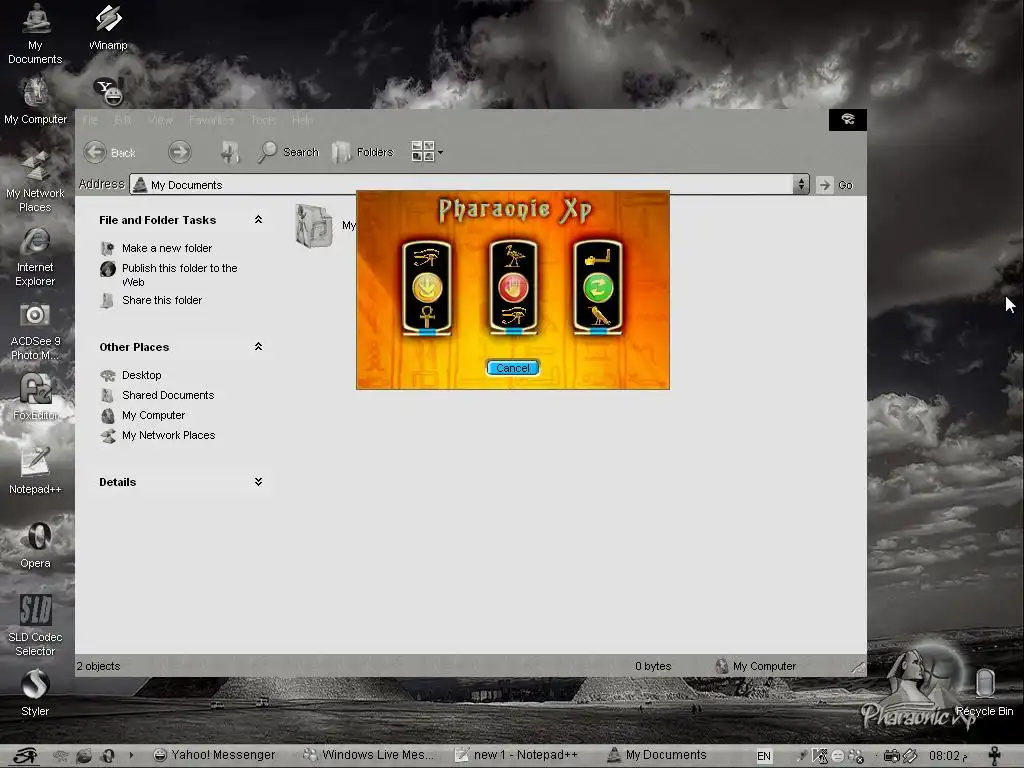Click the 2 objects status bar text
The height and width of the screenshot is (768, 1024).
(x=99, y=666)
